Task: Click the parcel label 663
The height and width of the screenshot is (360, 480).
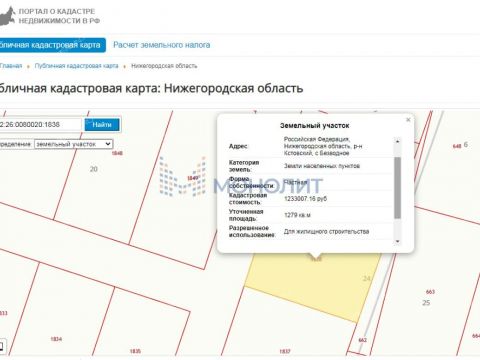Action: pos(430,292)
